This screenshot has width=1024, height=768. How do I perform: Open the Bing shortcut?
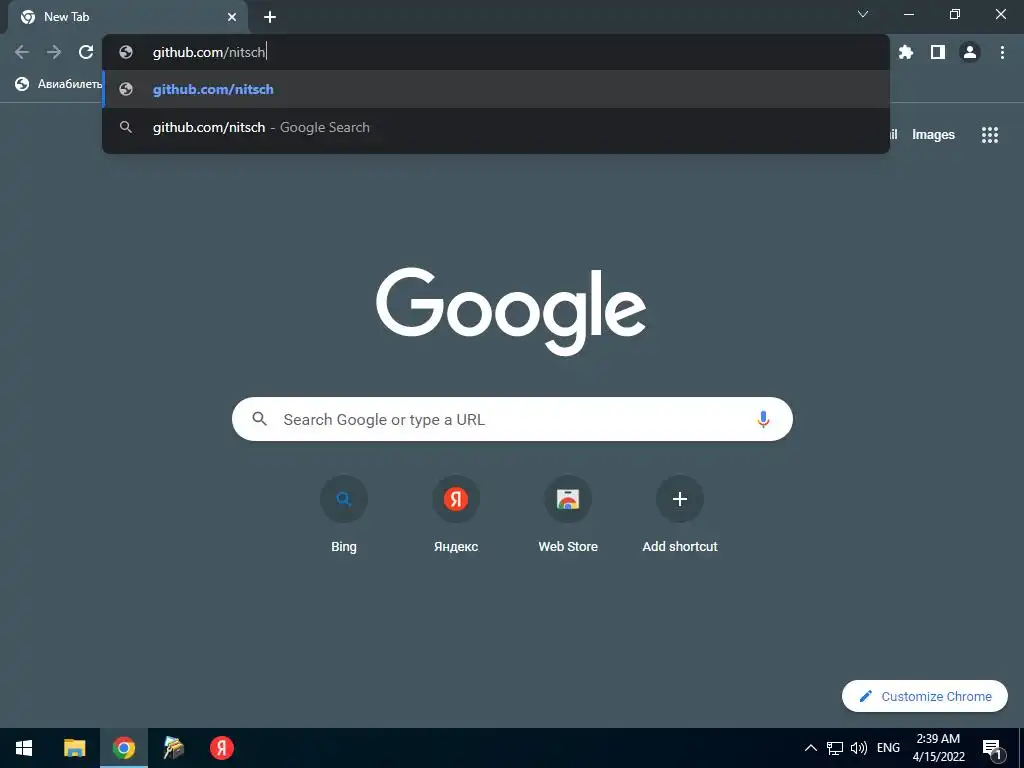pyautogui.click(x=344, y=516)
